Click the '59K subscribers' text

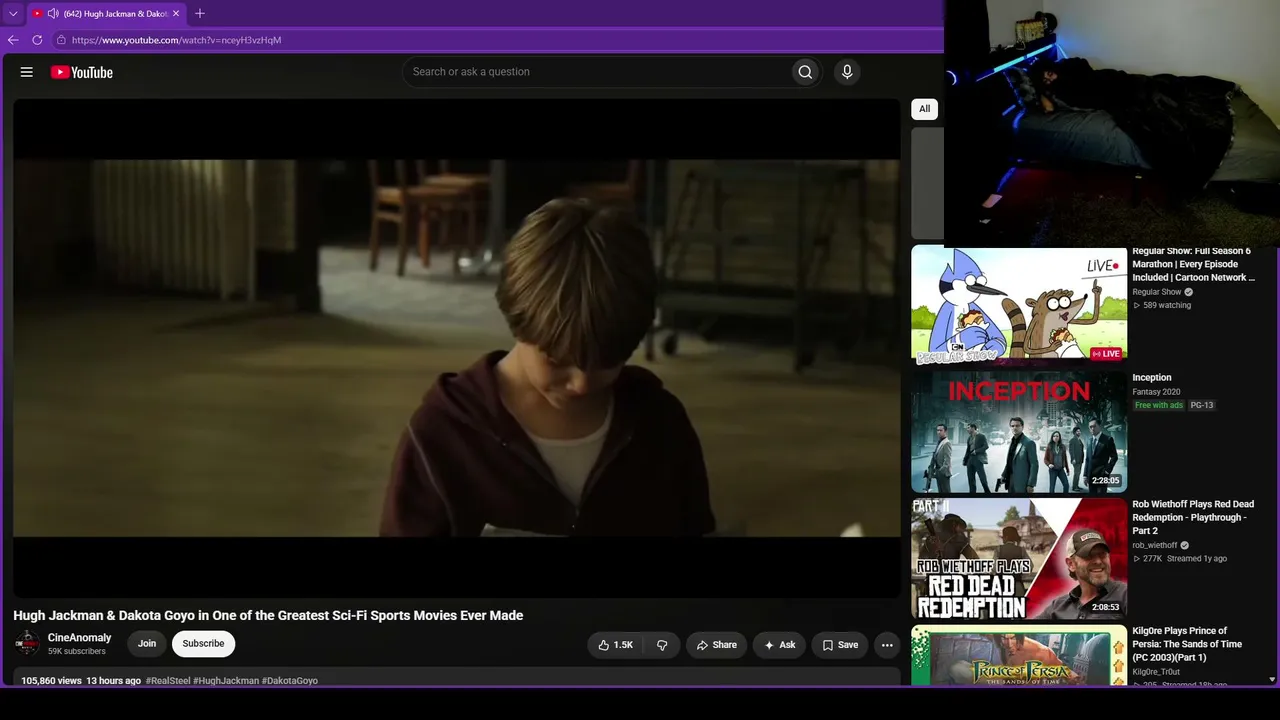tap(77, 652)
